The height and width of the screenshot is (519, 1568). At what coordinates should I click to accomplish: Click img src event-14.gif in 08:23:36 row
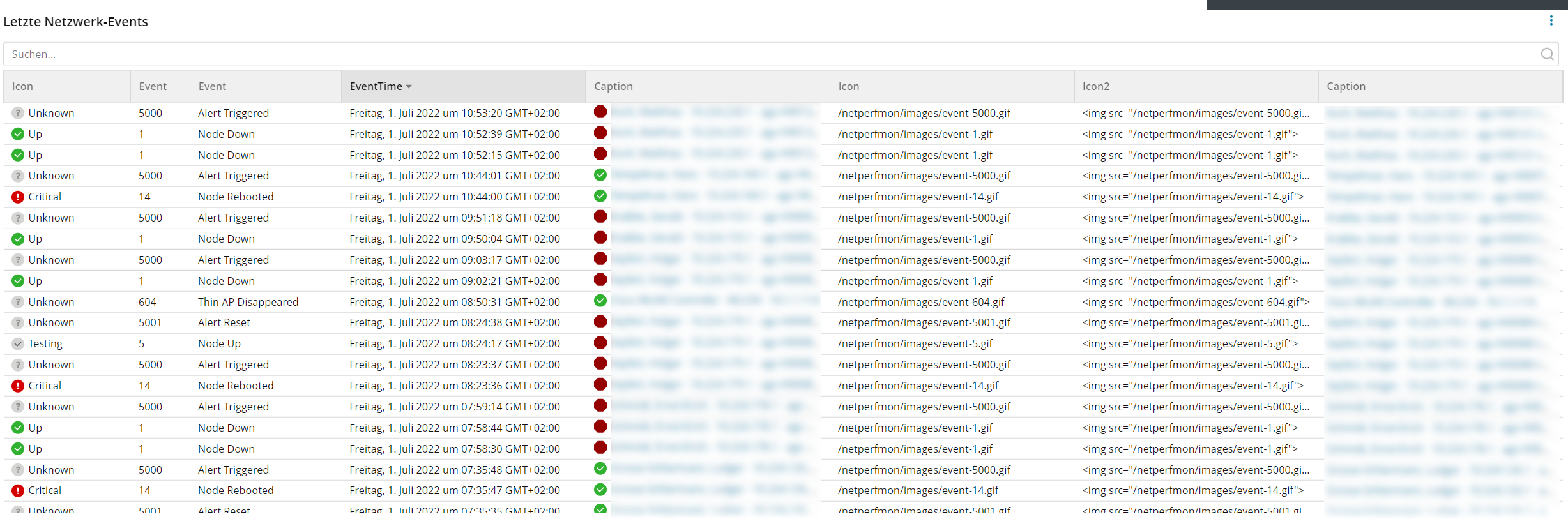click(1193, 386)
